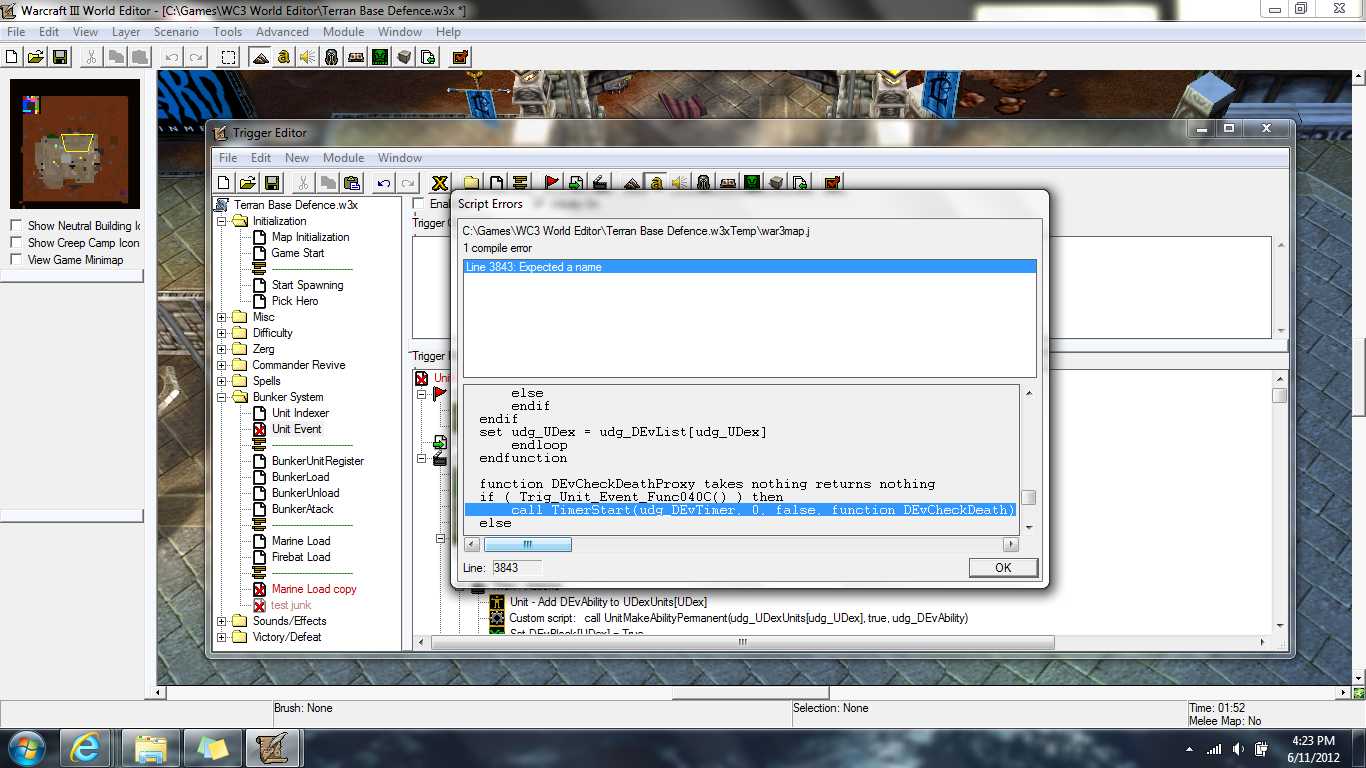The height and width of the screenshot is (768, 1366).
Task: Click Undo icon in Trigger Editor toolbar
Action: coord(383,183)
